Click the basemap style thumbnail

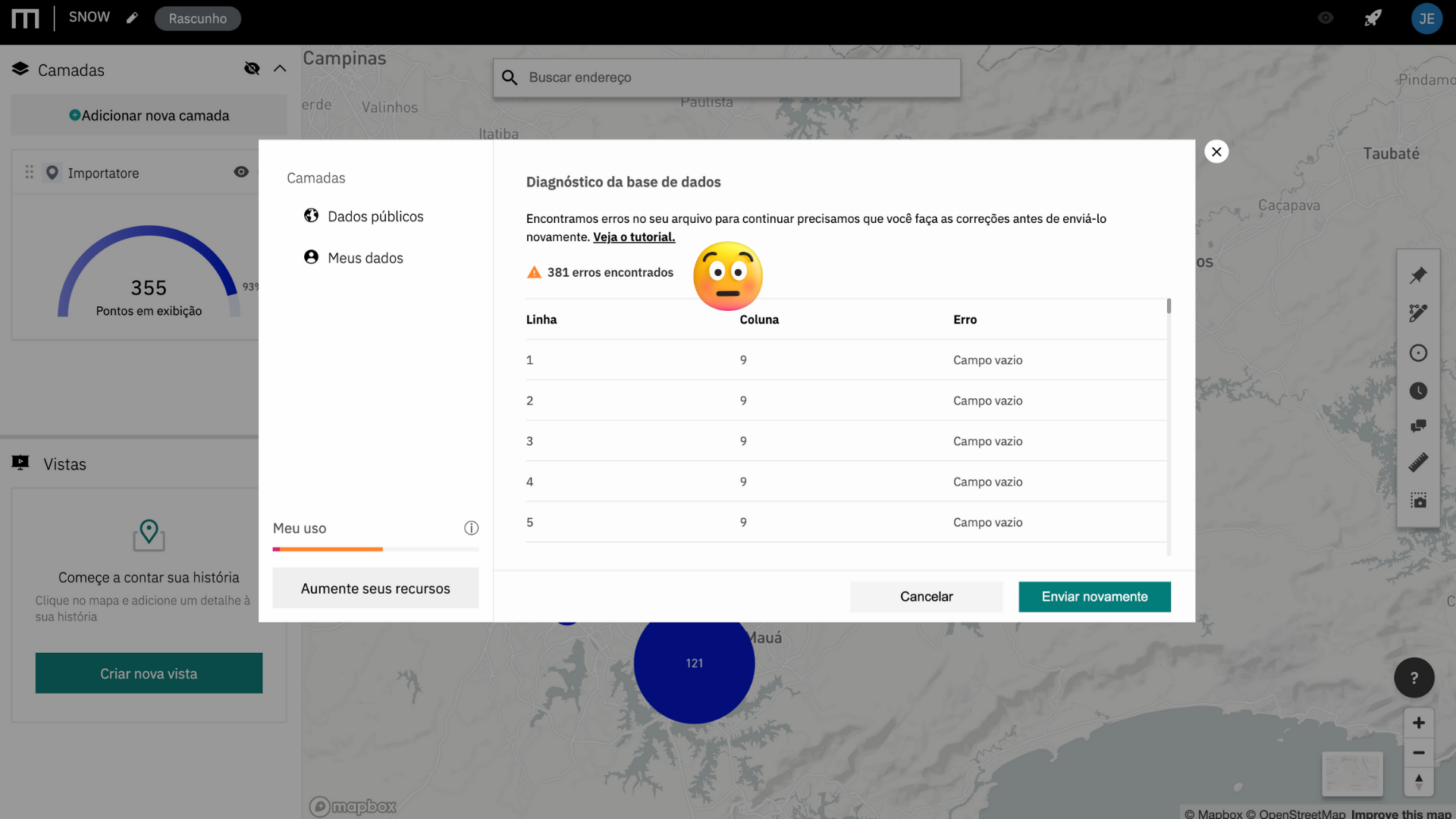click(x=1352, y=773)
